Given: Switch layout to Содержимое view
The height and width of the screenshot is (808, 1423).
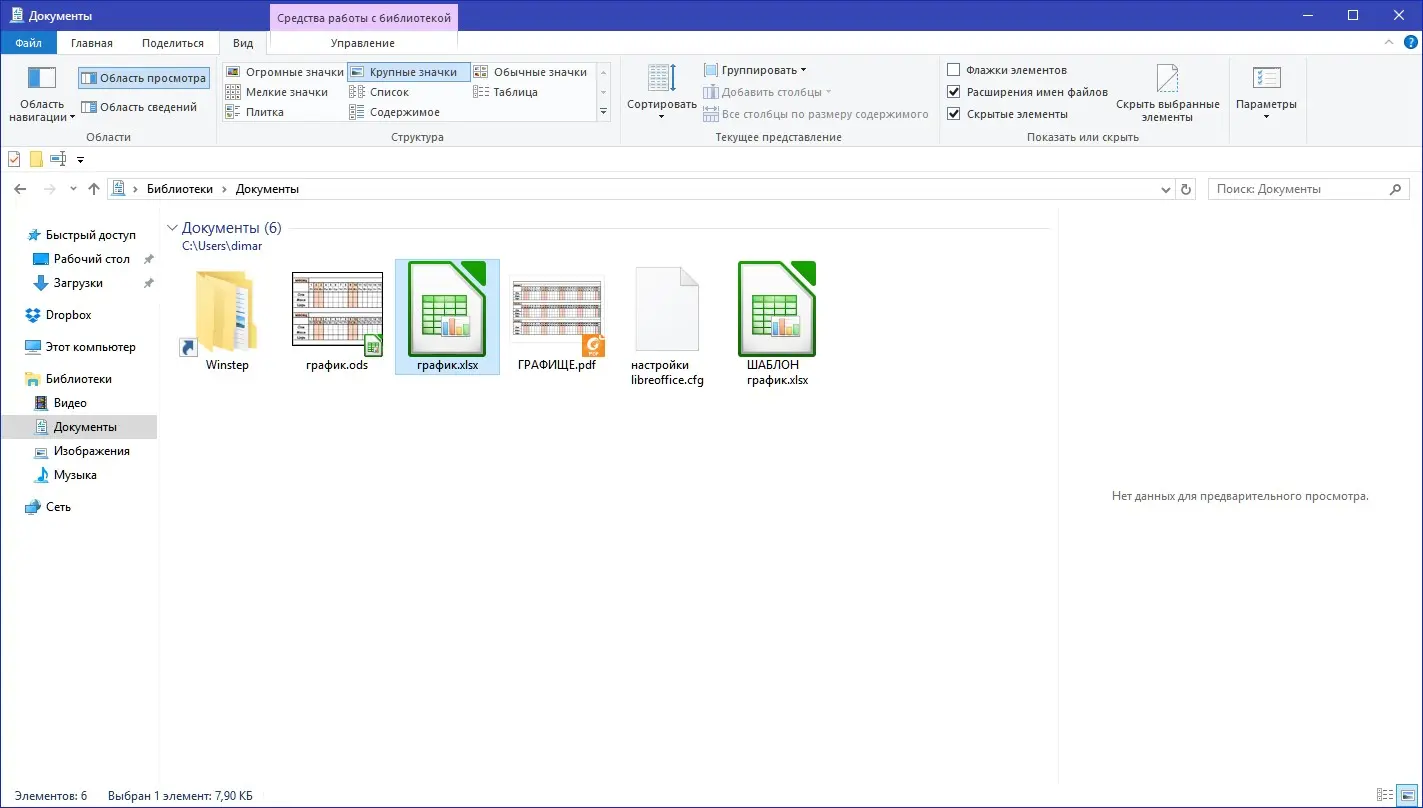Looking at the screenshot, I should coord(395,112).
